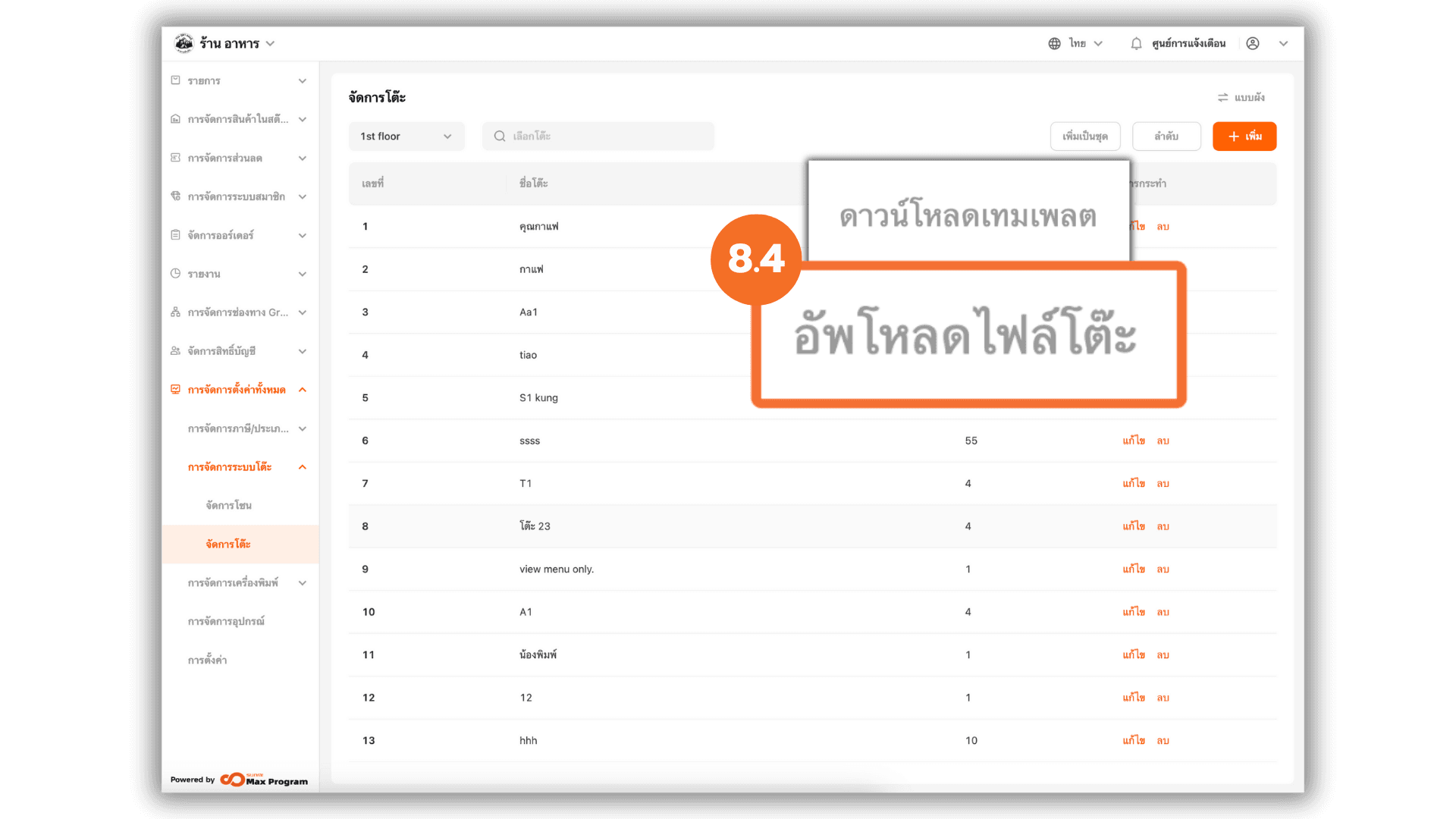
Task: Select จัดการโซน in sidebar
Action: point(228,506)
